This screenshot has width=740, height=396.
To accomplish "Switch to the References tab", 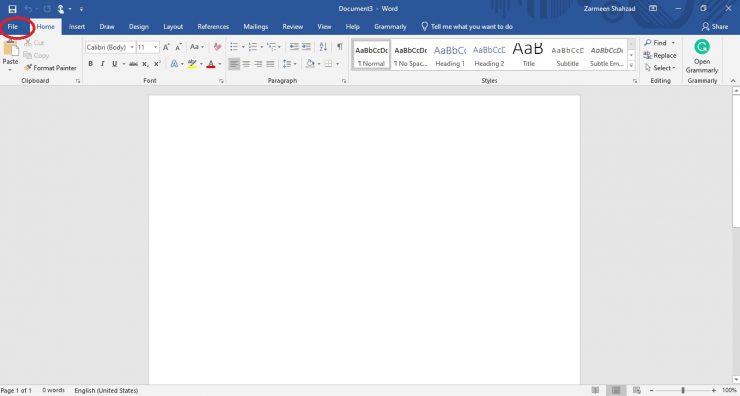I will (213, 26).
